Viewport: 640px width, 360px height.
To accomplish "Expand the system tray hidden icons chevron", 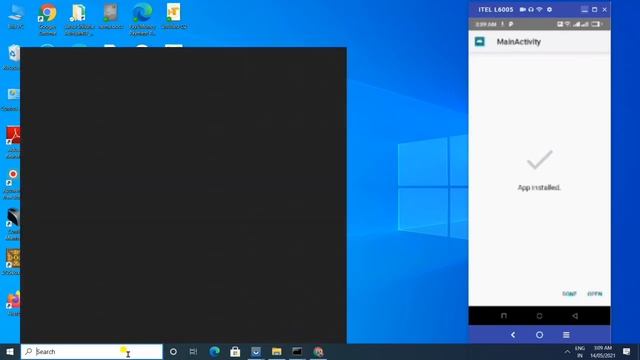I will tap(567, 352).
